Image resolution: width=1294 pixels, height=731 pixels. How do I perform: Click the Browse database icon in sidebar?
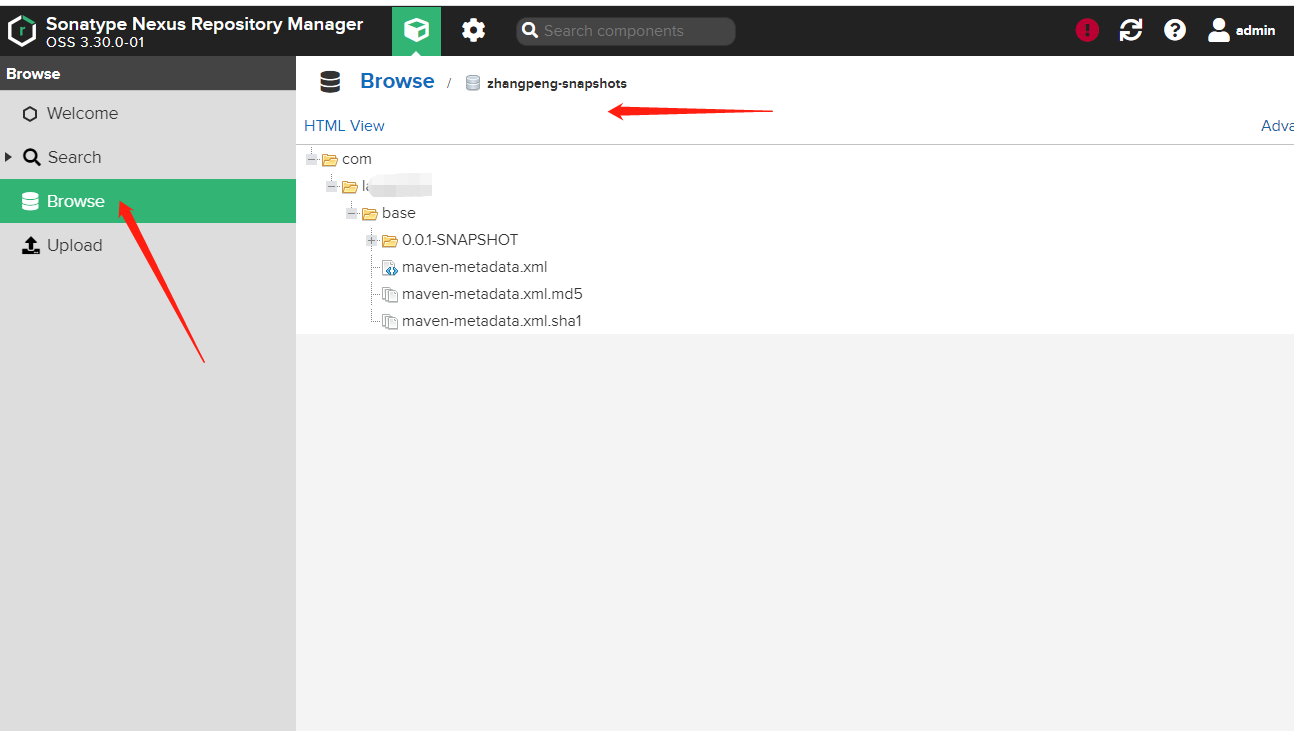(x=30, y=202)
